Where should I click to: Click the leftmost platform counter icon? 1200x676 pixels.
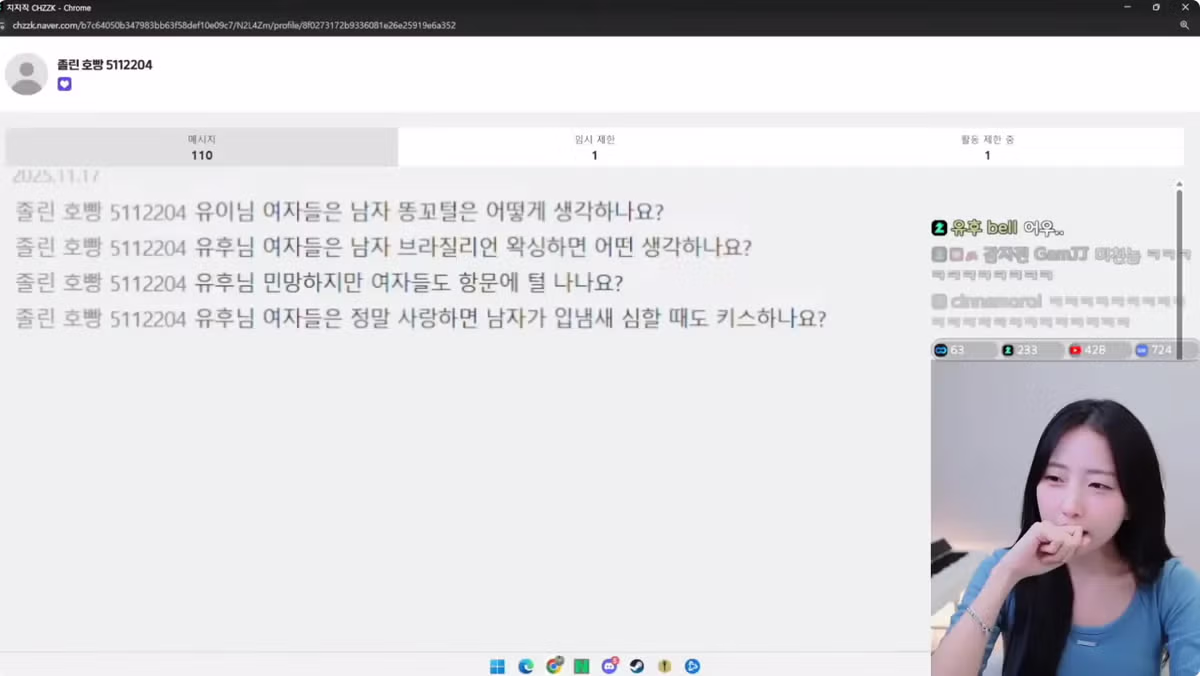click(940, 349)
